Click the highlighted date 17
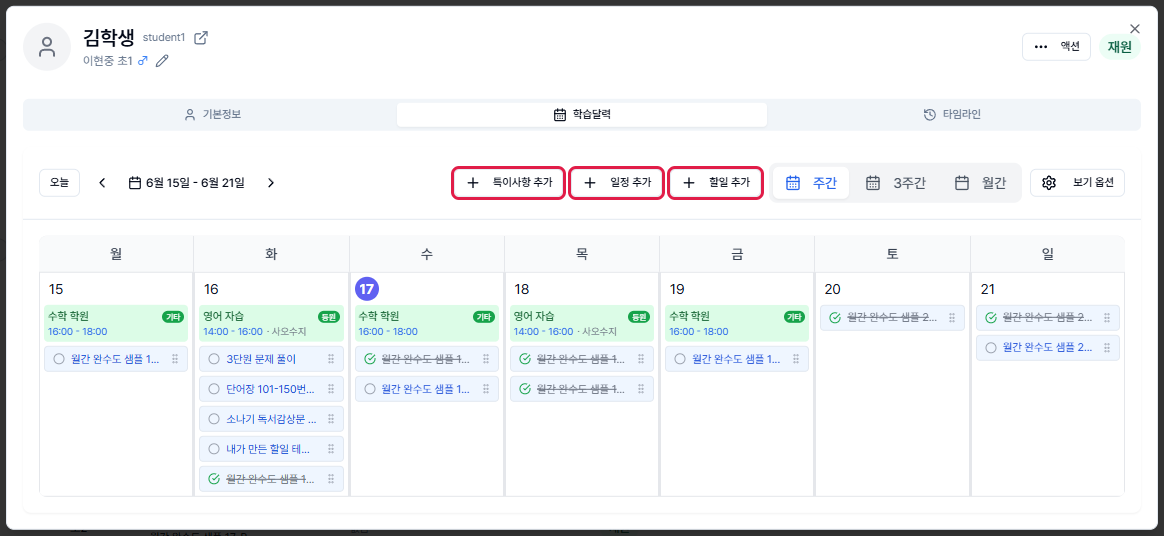This screenshot has width=1164, height=536. pyautogui.click(x=367, y=290)
